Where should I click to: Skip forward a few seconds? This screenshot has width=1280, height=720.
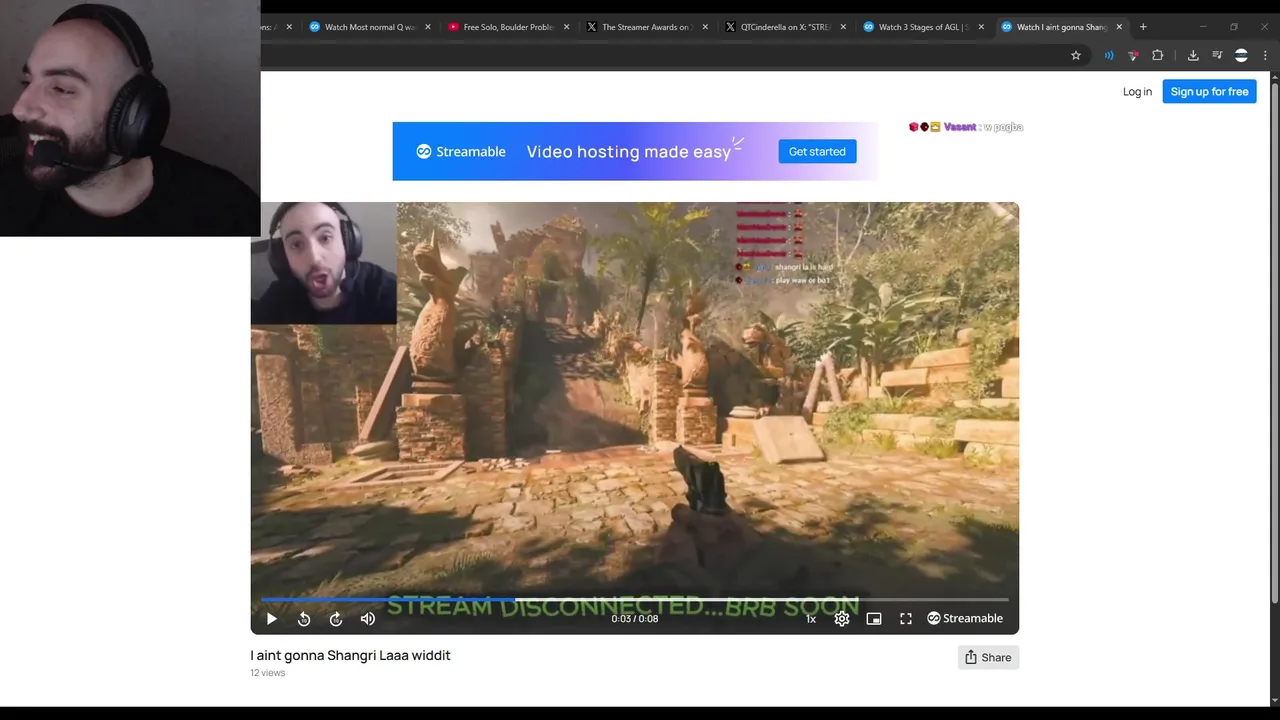tap(336, 619)
